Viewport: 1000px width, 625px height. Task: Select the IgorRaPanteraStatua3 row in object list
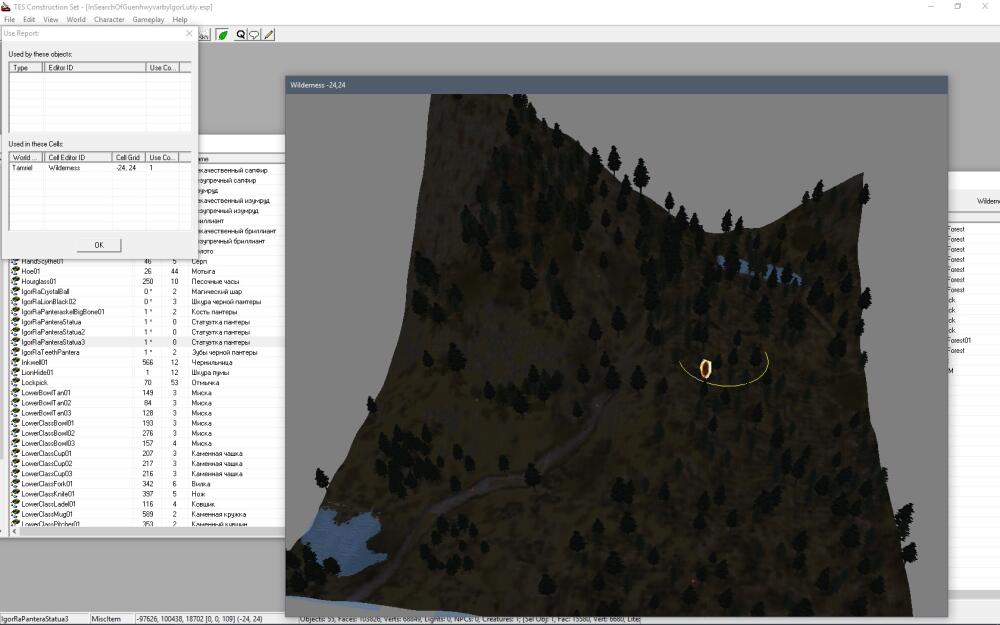click(147, 342)
